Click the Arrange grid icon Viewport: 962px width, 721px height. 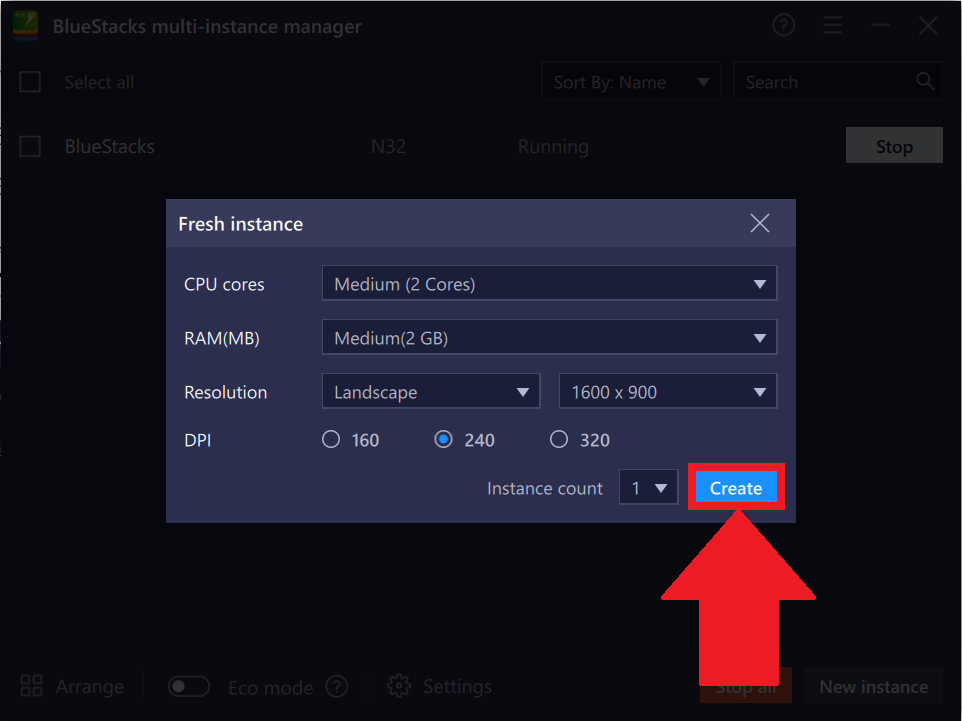[31, 686]
